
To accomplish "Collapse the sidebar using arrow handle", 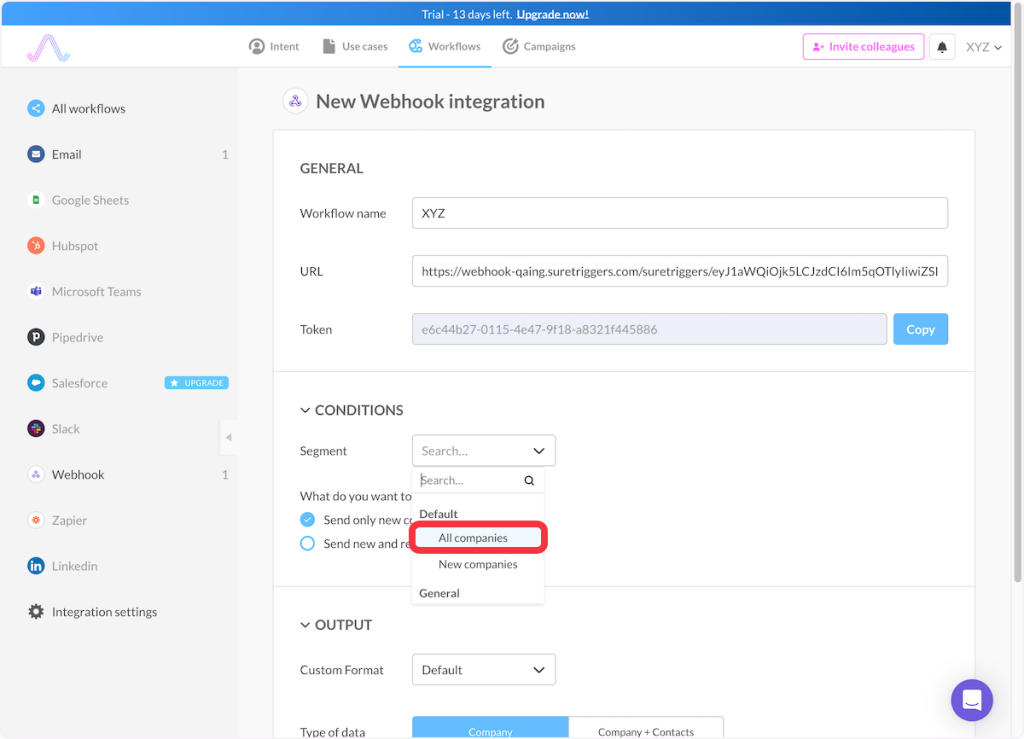I will pos(228,437).
